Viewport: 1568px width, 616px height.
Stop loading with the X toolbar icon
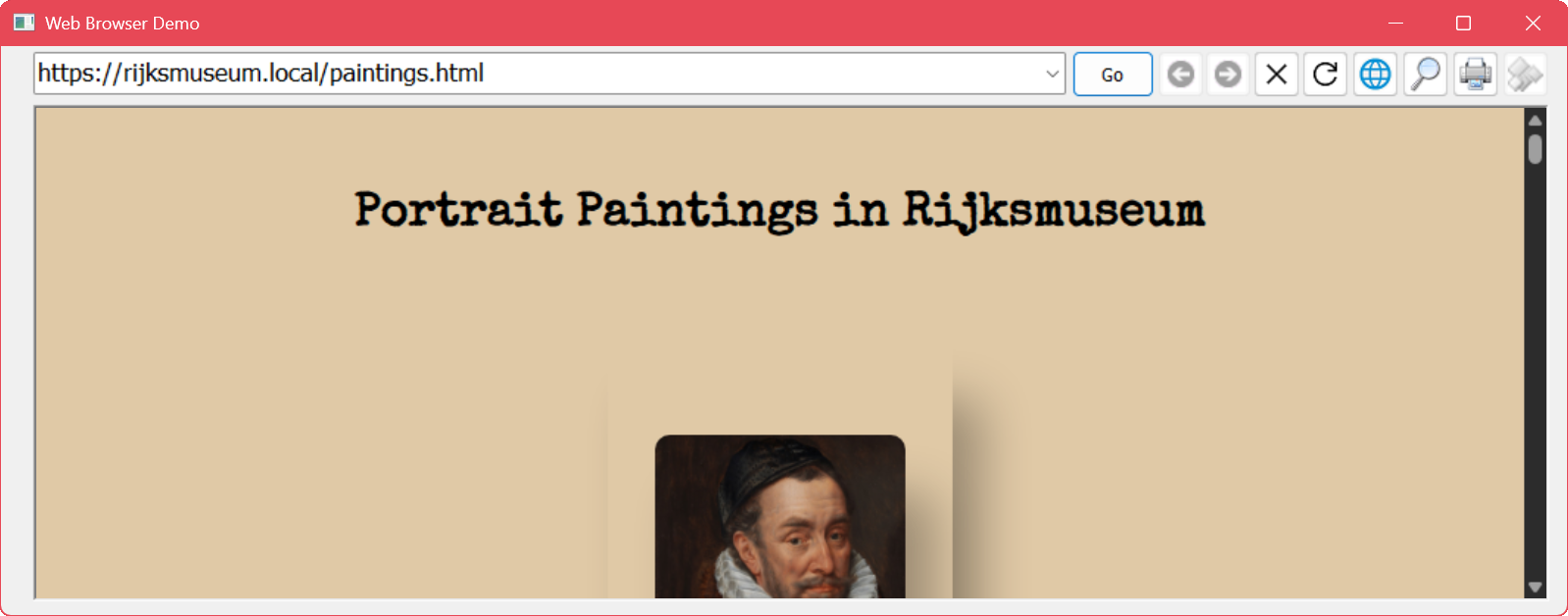[x=1277, y=75]
